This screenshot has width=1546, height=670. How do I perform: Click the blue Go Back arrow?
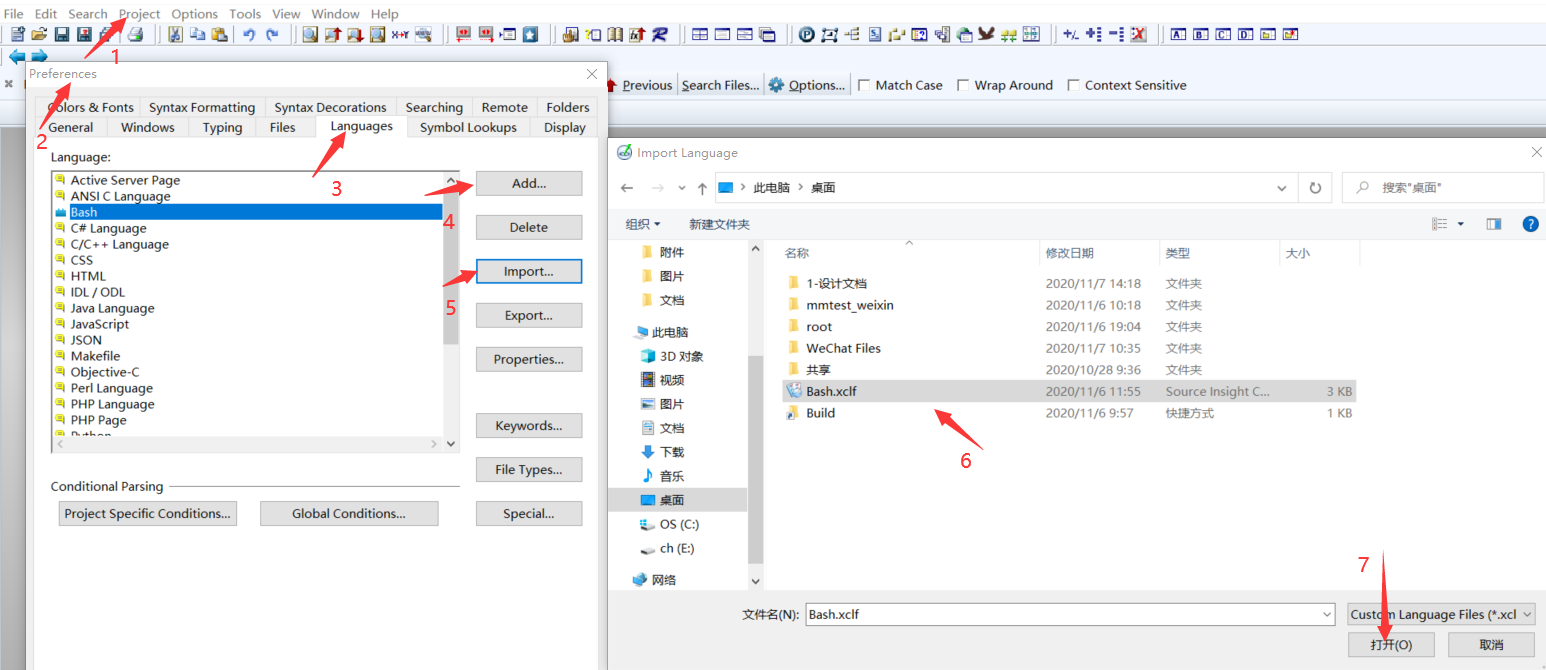[17, 56]
